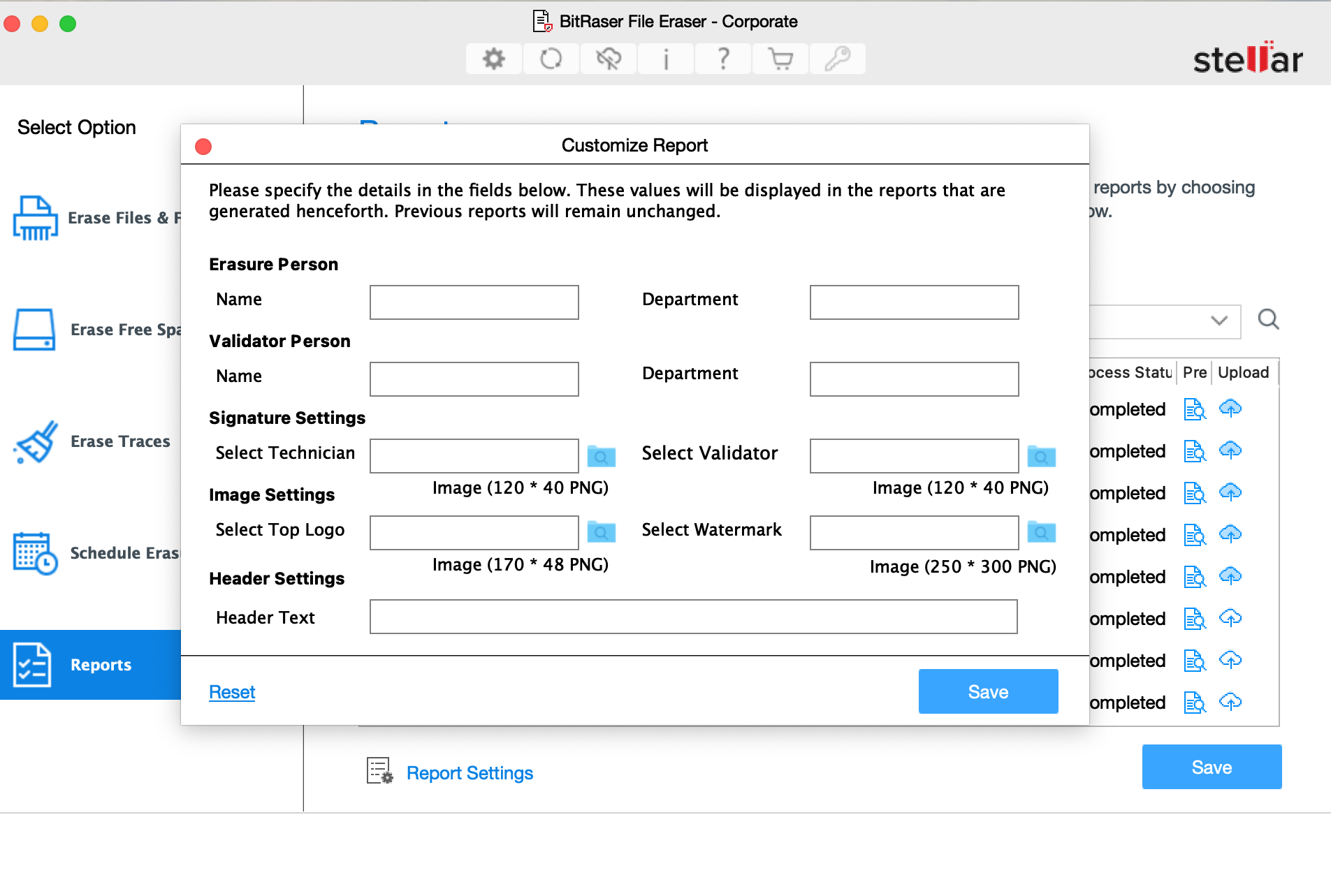Viewport: 1331px width, 896px height.
Task: Click Select Top Logo path field
Action: [474, 533]
